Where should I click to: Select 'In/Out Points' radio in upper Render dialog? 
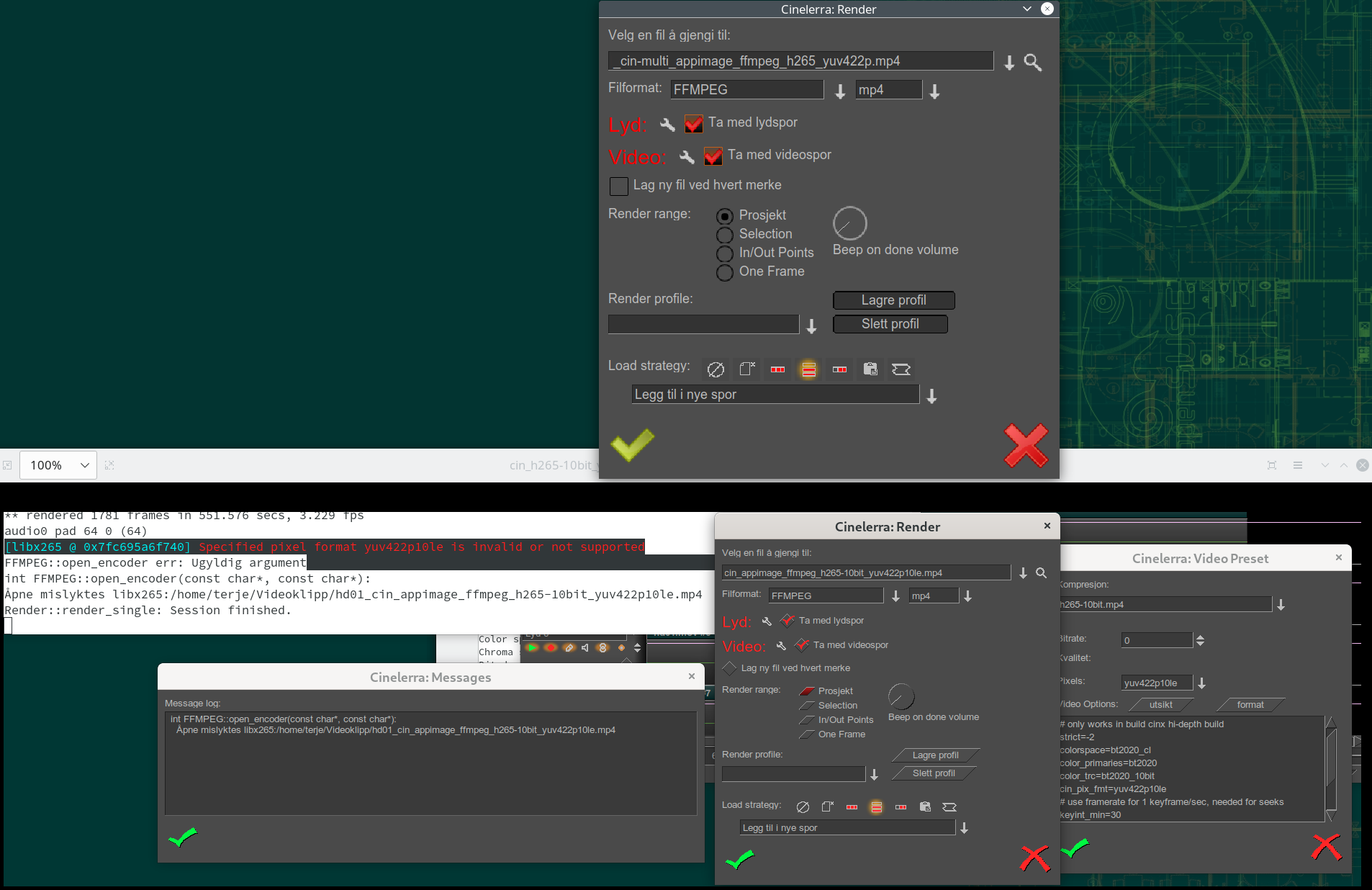(x=725, y=253)
